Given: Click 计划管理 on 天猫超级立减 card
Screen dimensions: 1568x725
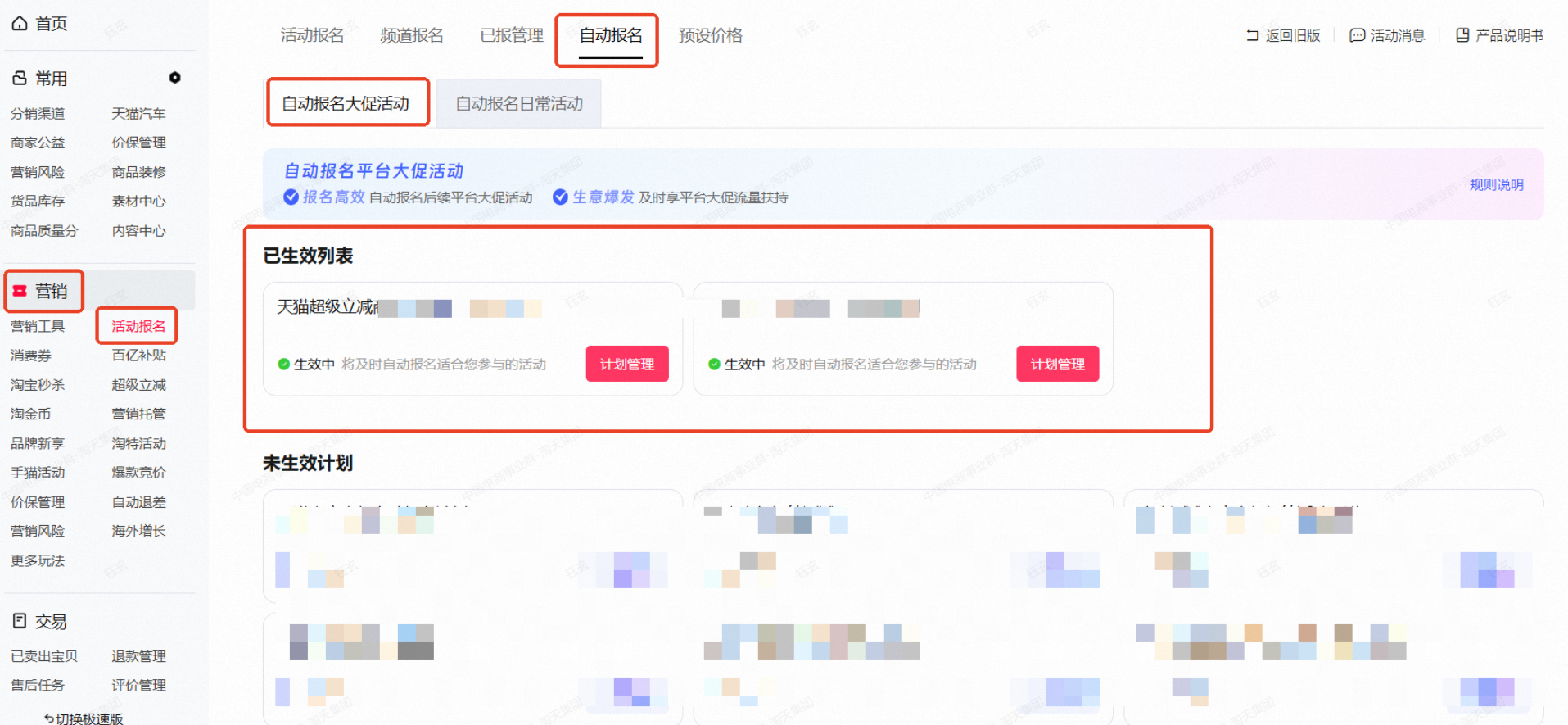Looking at the screenshot, I should tap(627, 364).
